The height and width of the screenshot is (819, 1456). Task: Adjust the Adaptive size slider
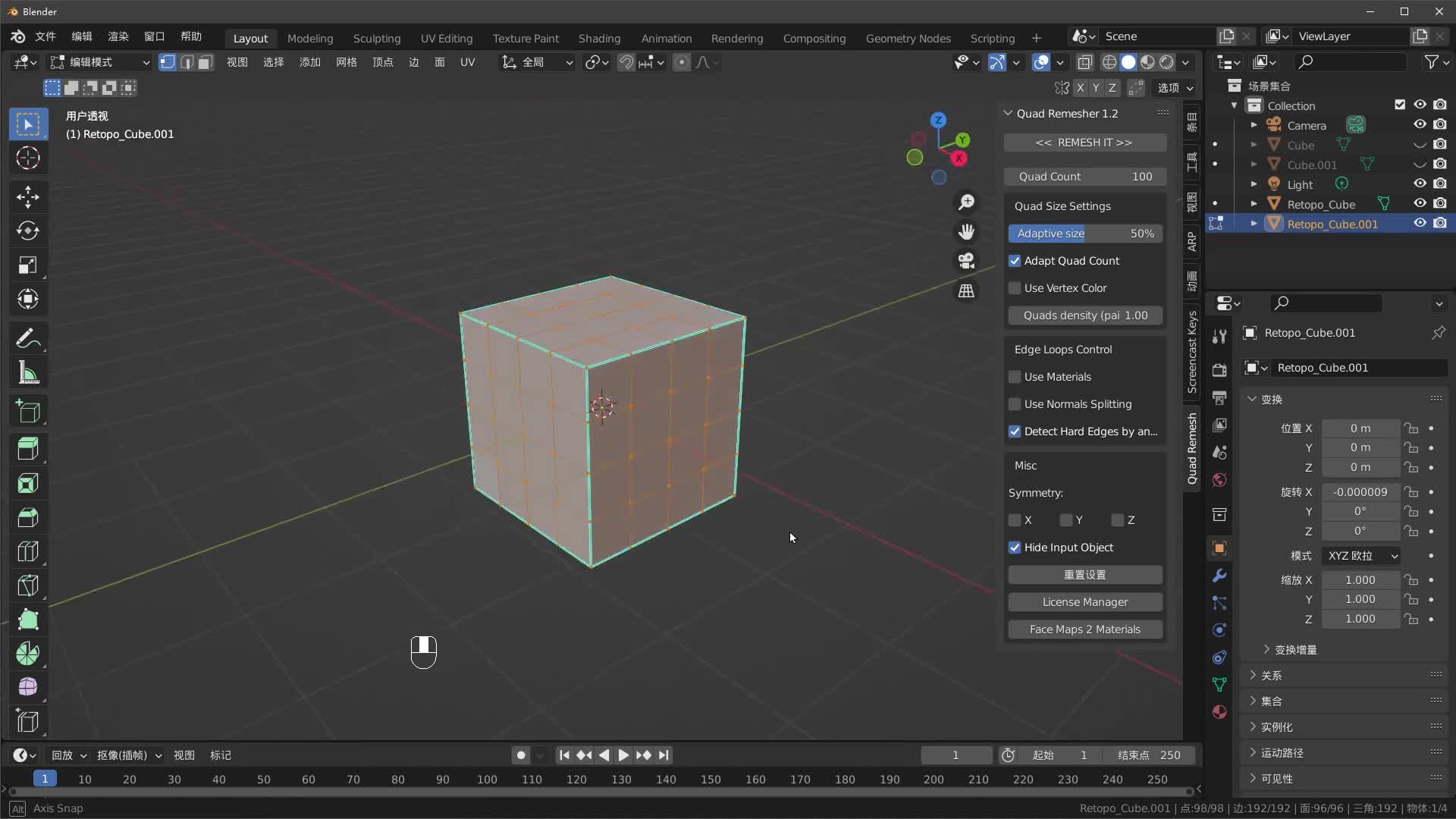click(x=1084, y=234)
